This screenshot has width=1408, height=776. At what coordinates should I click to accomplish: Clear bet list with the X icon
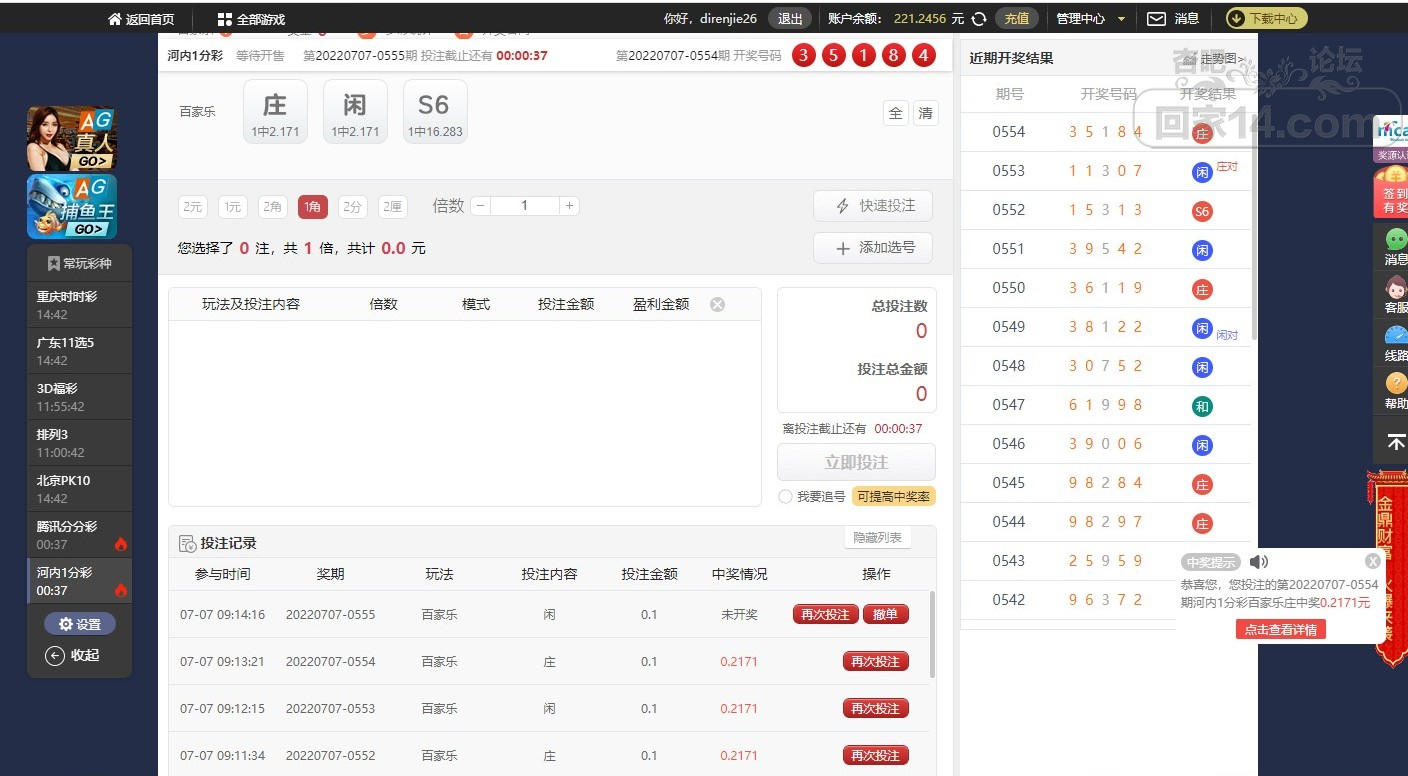coord(717,304)
